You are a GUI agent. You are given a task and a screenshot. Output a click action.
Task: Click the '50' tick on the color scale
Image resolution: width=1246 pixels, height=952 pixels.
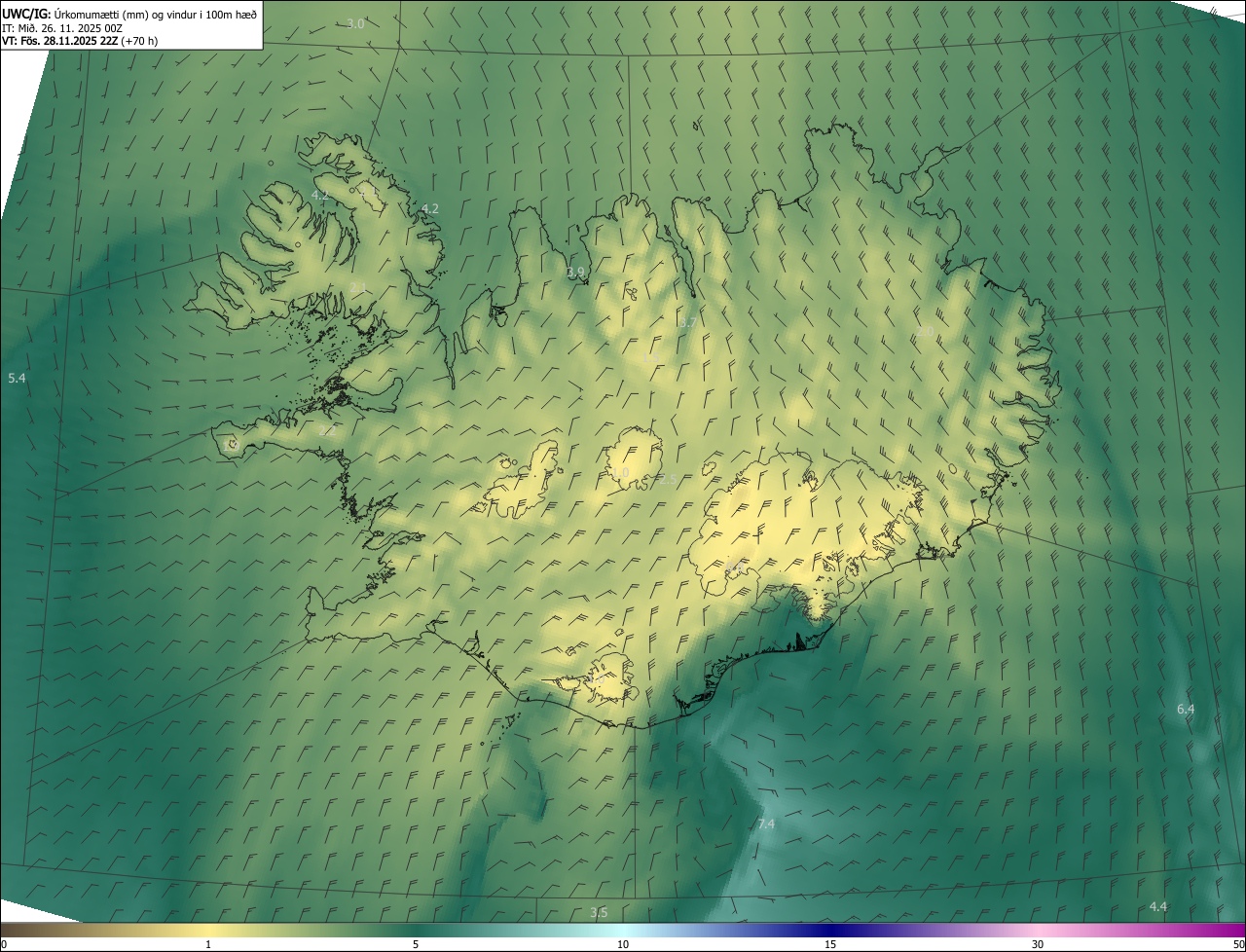1238,945
